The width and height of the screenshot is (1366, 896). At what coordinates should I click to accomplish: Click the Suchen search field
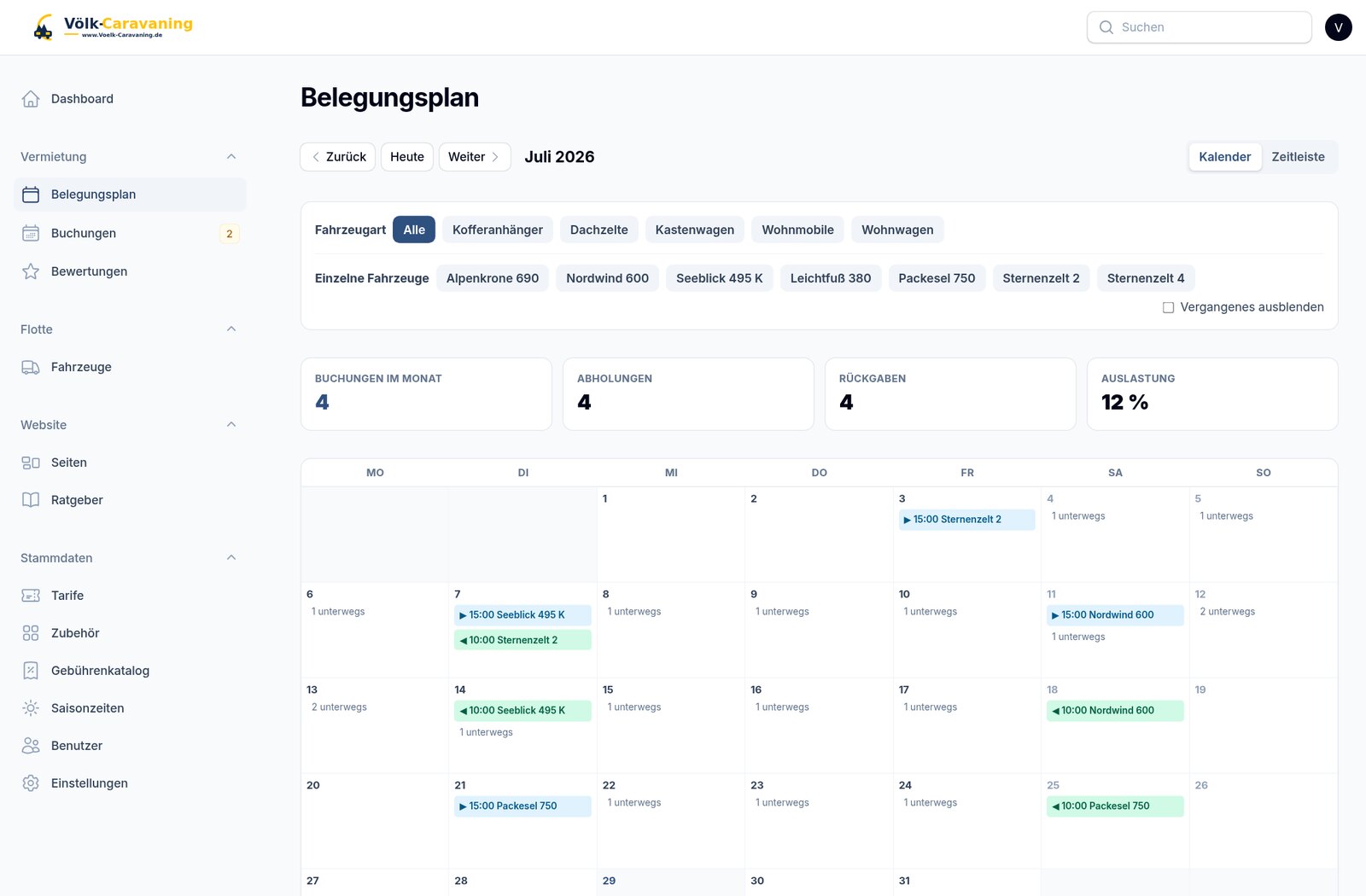pyautogui.click(x=1200, y=27)
